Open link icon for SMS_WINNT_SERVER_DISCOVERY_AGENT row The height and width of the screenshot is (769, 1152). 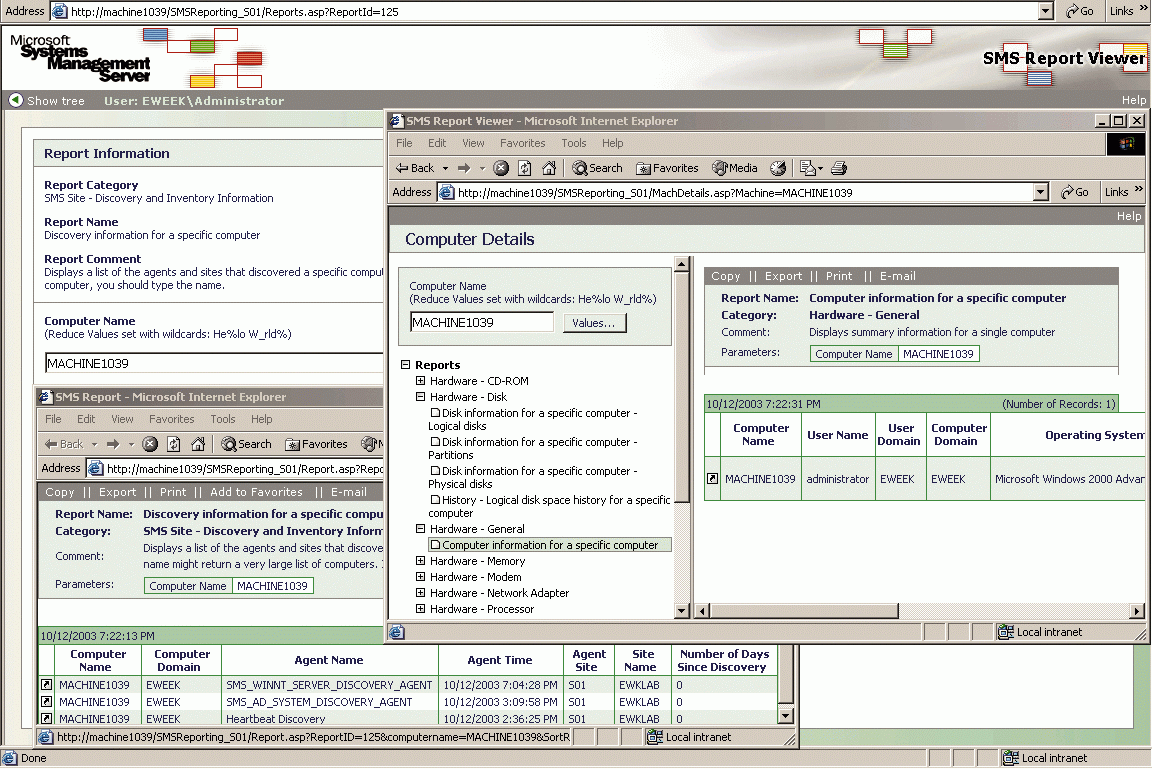pos(46,685)
